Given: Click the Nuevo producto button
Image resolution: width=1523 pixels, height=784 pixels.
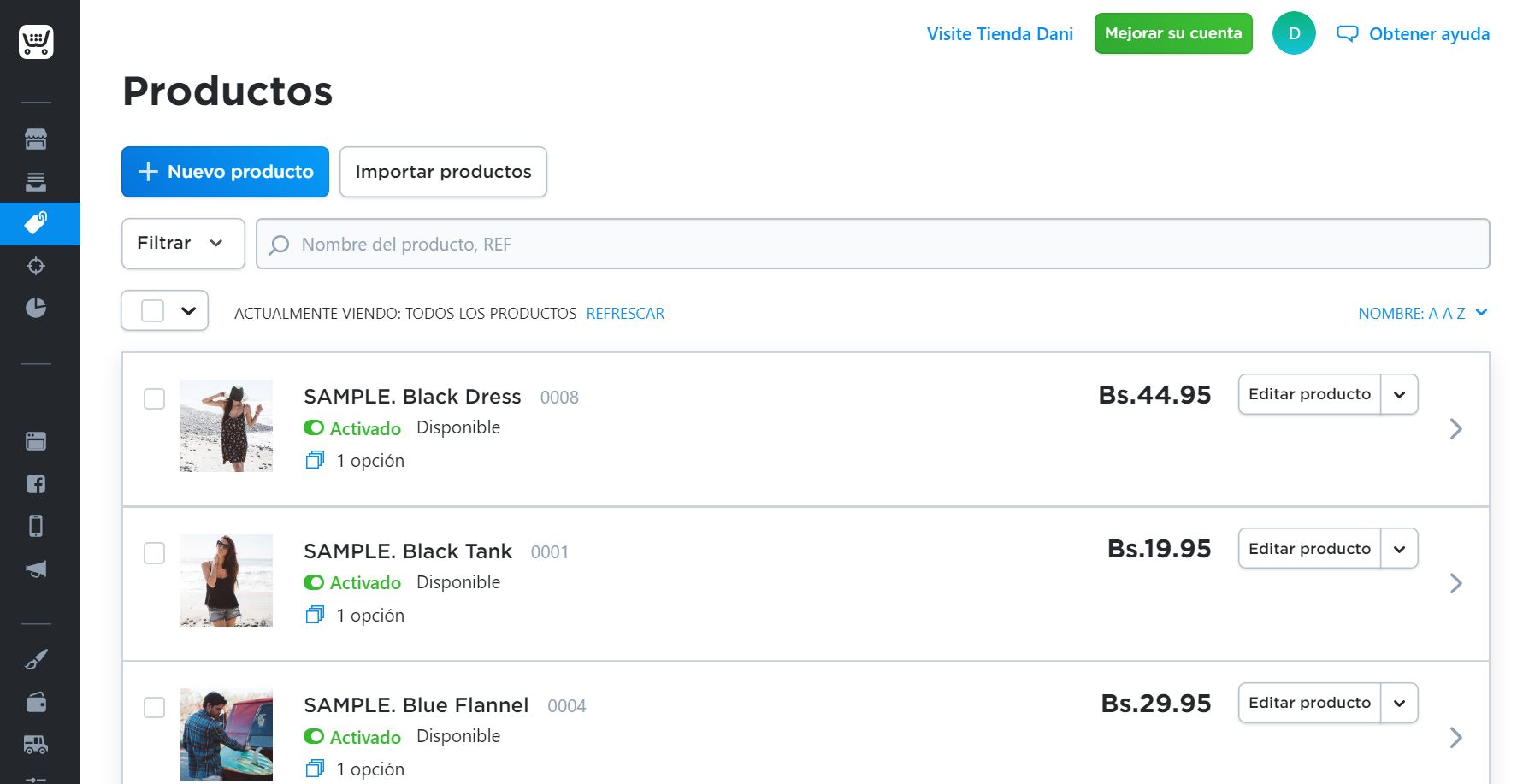Looking at the screenshot, I should click(225, 172).
